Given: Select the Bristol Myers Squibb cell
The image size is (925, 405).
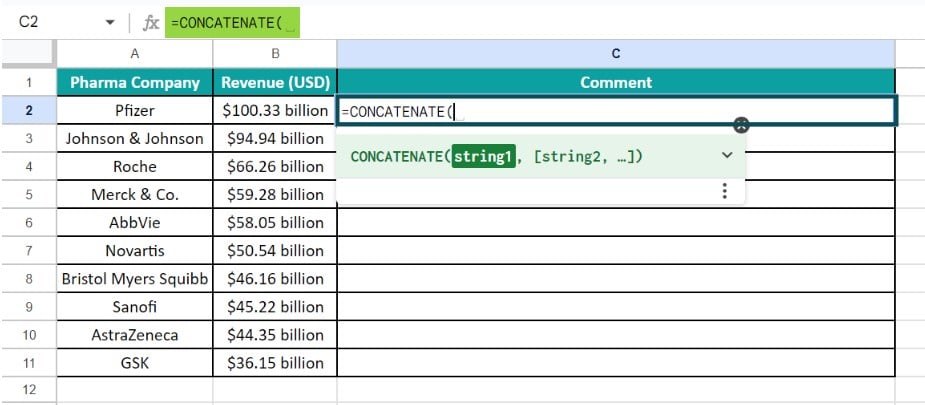Looking at the screenshot, I should click(x=135, y=279).
